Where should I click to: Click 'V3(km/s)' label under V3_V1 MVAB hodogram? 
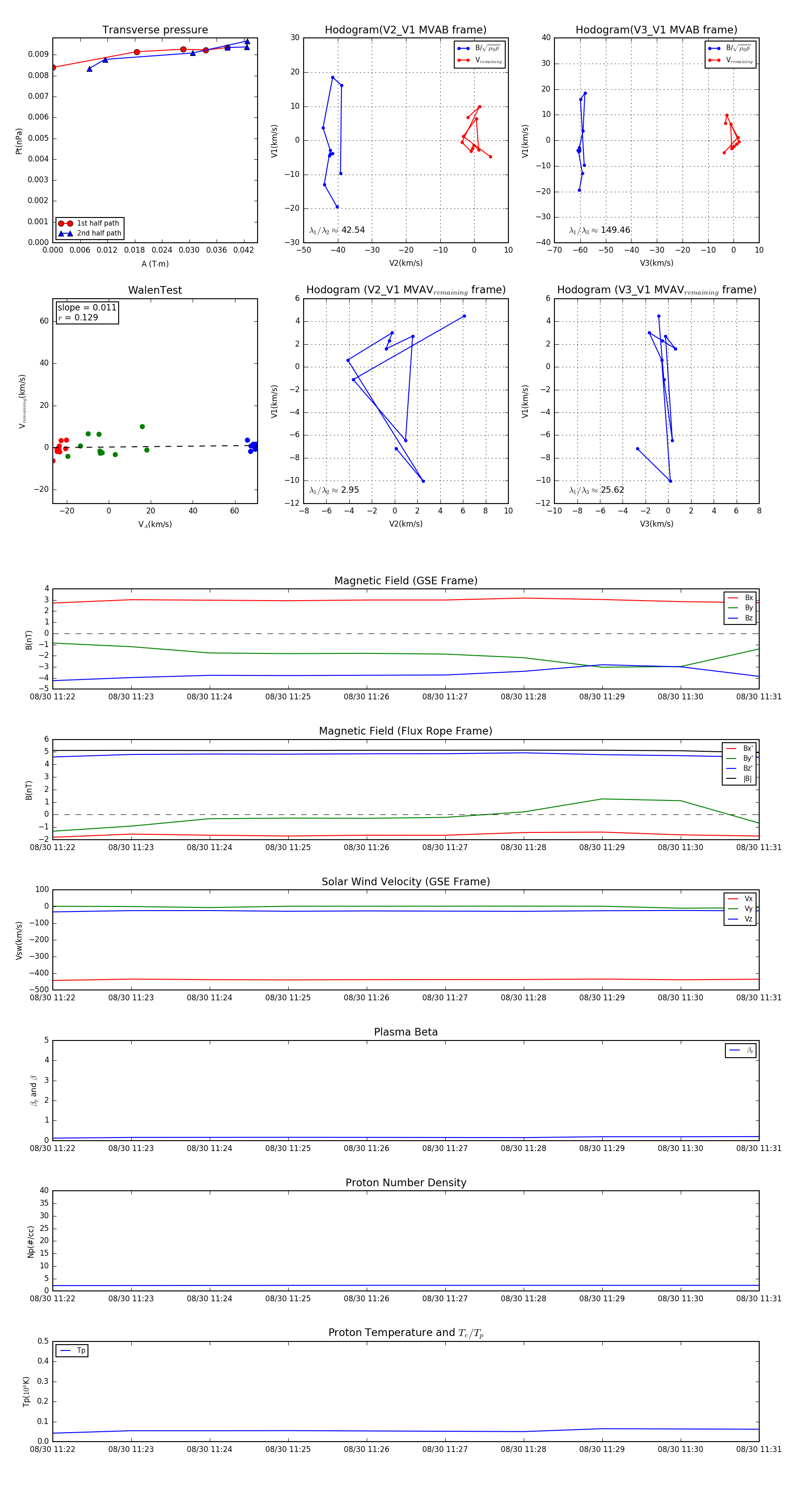tap(656, 264)
